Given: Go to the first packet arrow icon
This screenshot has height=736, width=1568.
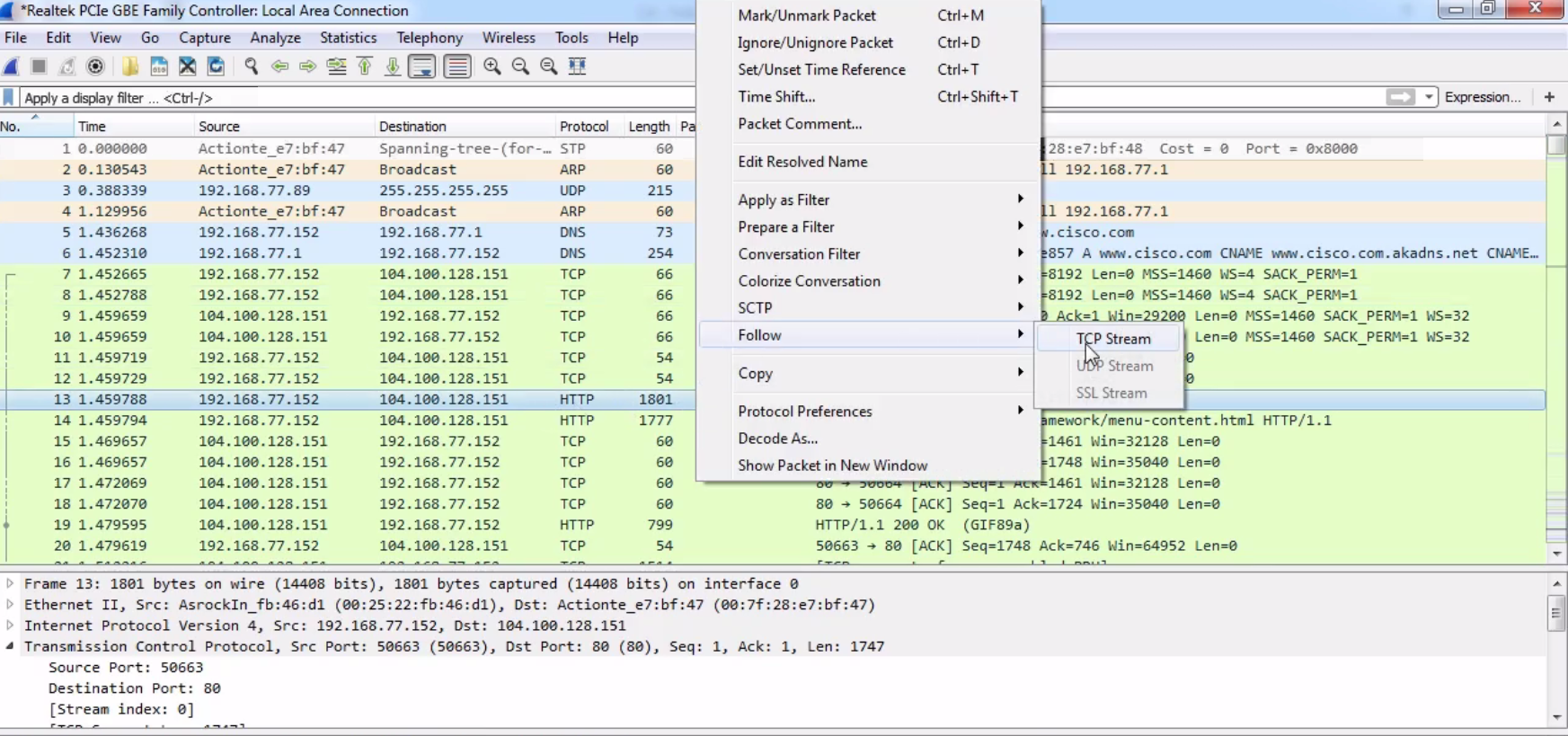Looking at the screenshot, I should 365,67.
